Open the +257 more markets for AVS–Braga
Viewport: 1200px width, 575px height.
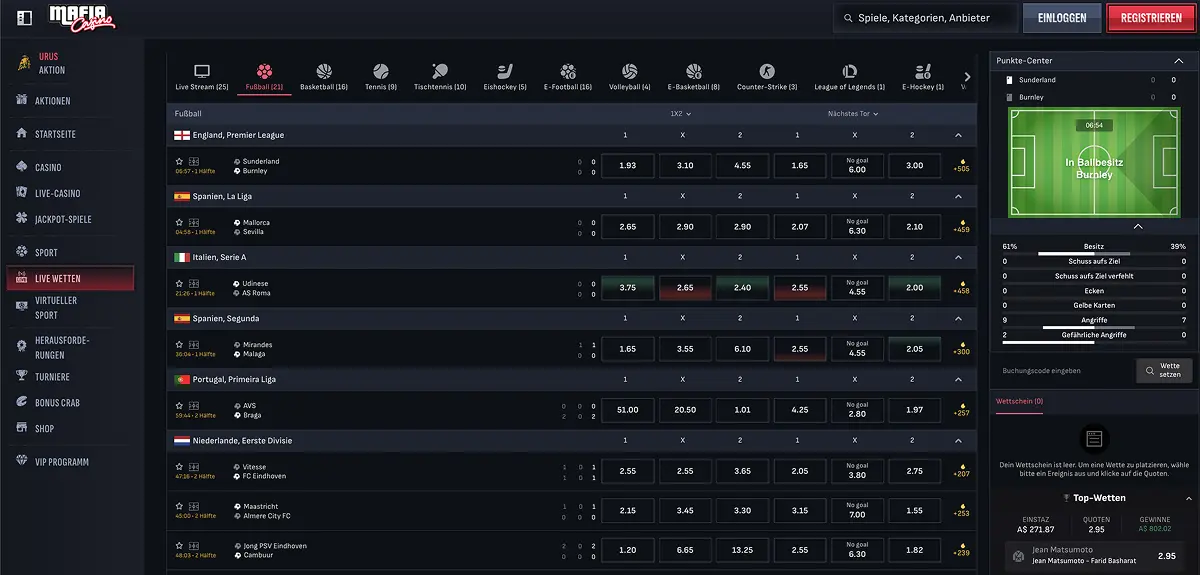tap(962, 410)
